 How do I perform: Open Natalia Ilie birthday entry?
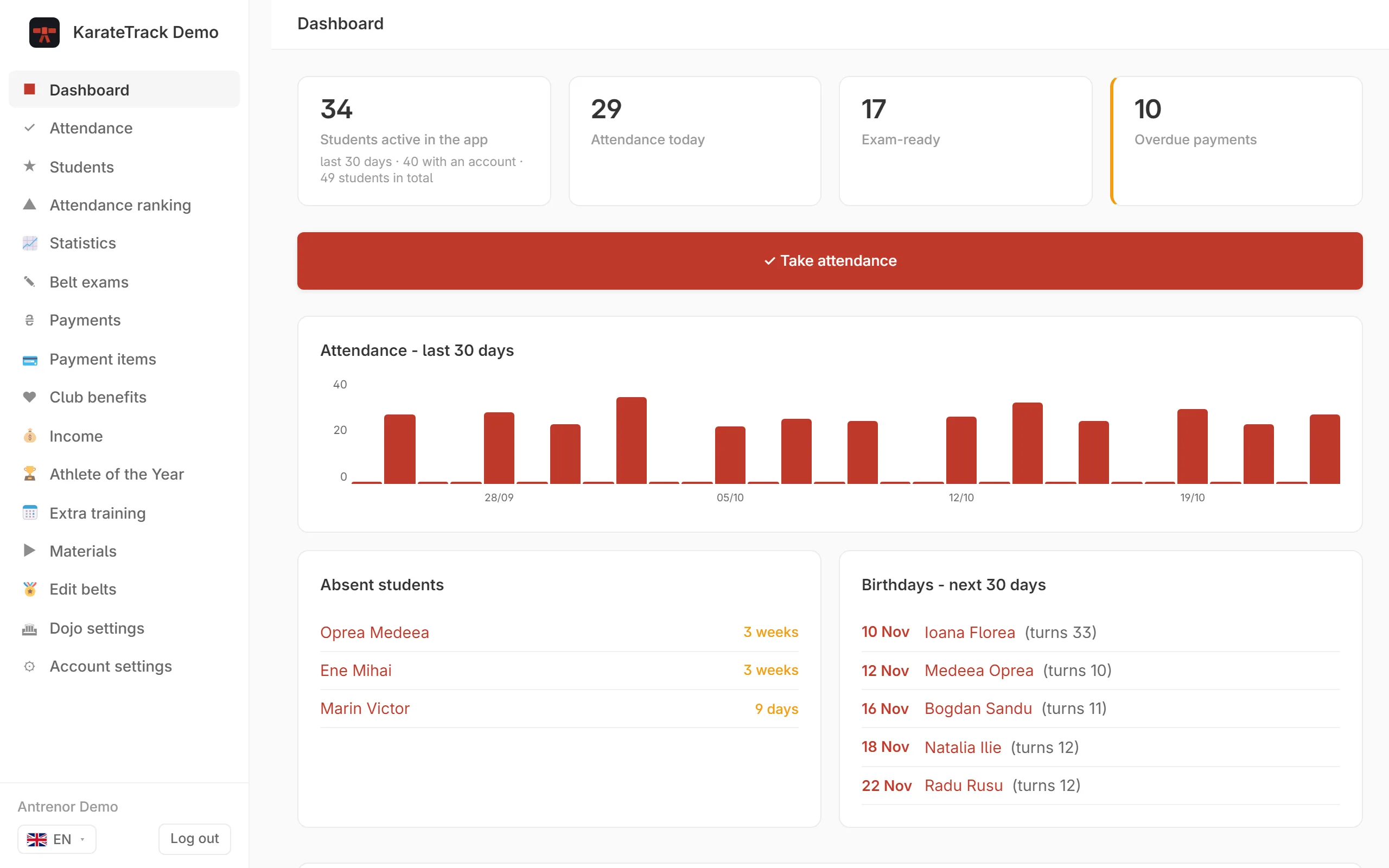click(963, 747)
